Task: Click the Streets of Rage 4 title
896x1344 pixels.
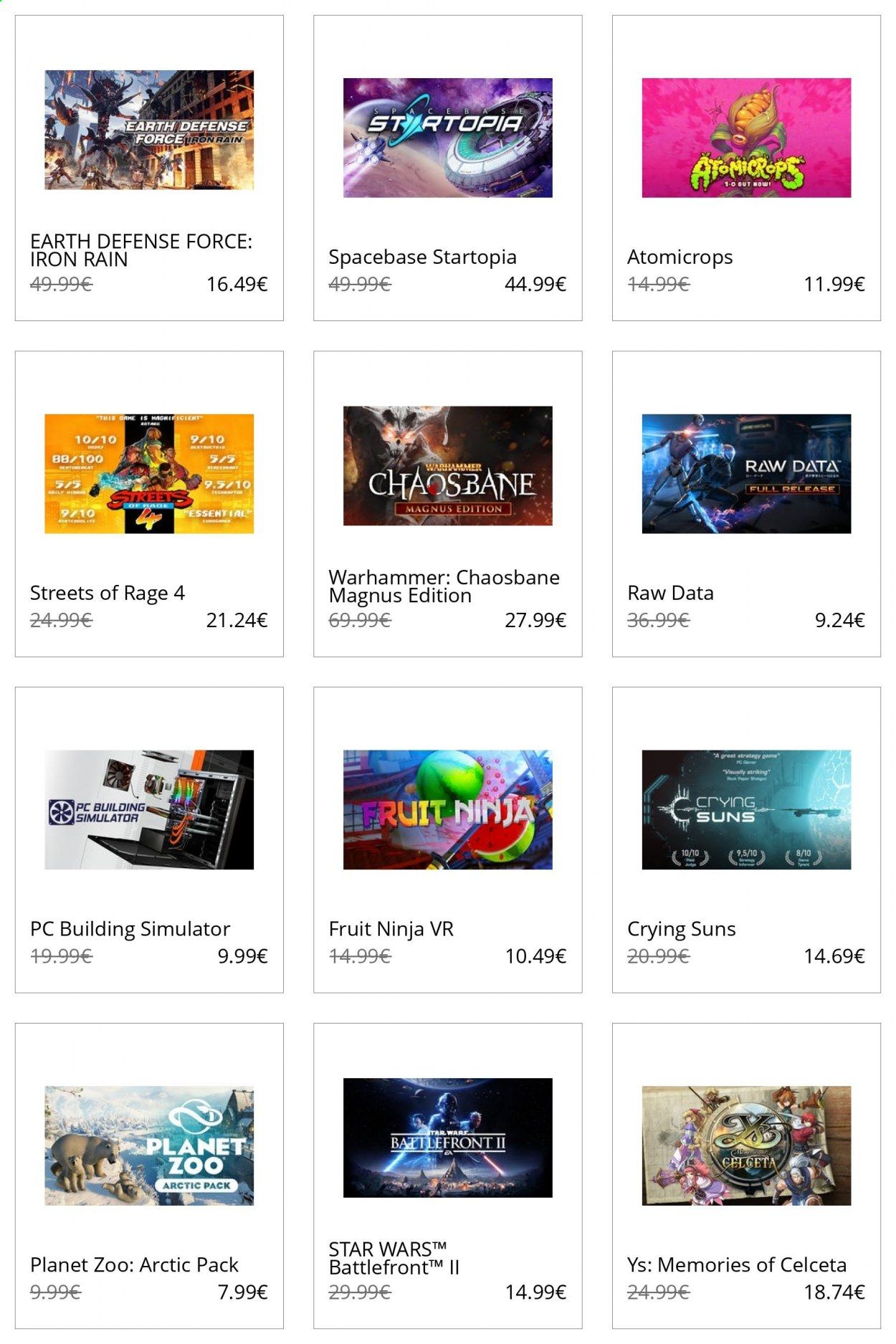Action: pos(108,593)
